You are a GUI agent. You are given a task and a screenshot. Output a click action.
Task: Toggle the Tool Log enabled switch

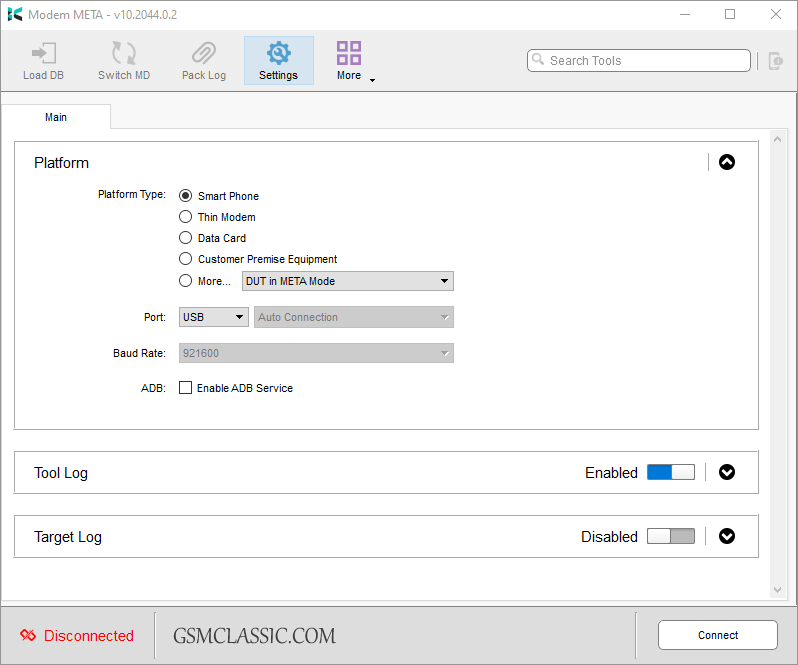click(670, 473)
